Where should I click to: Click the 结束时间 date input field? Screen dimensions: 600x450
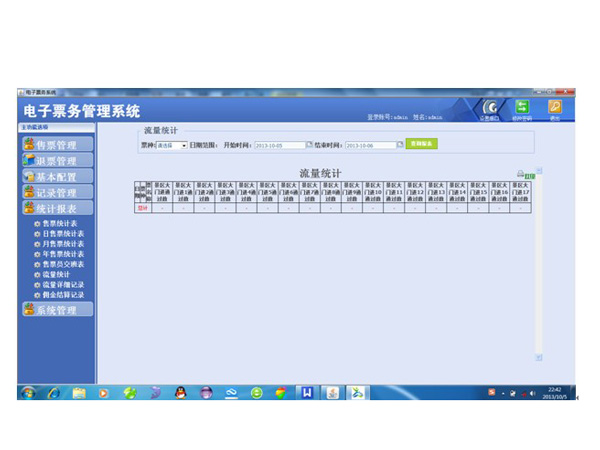tap(371, 145)
